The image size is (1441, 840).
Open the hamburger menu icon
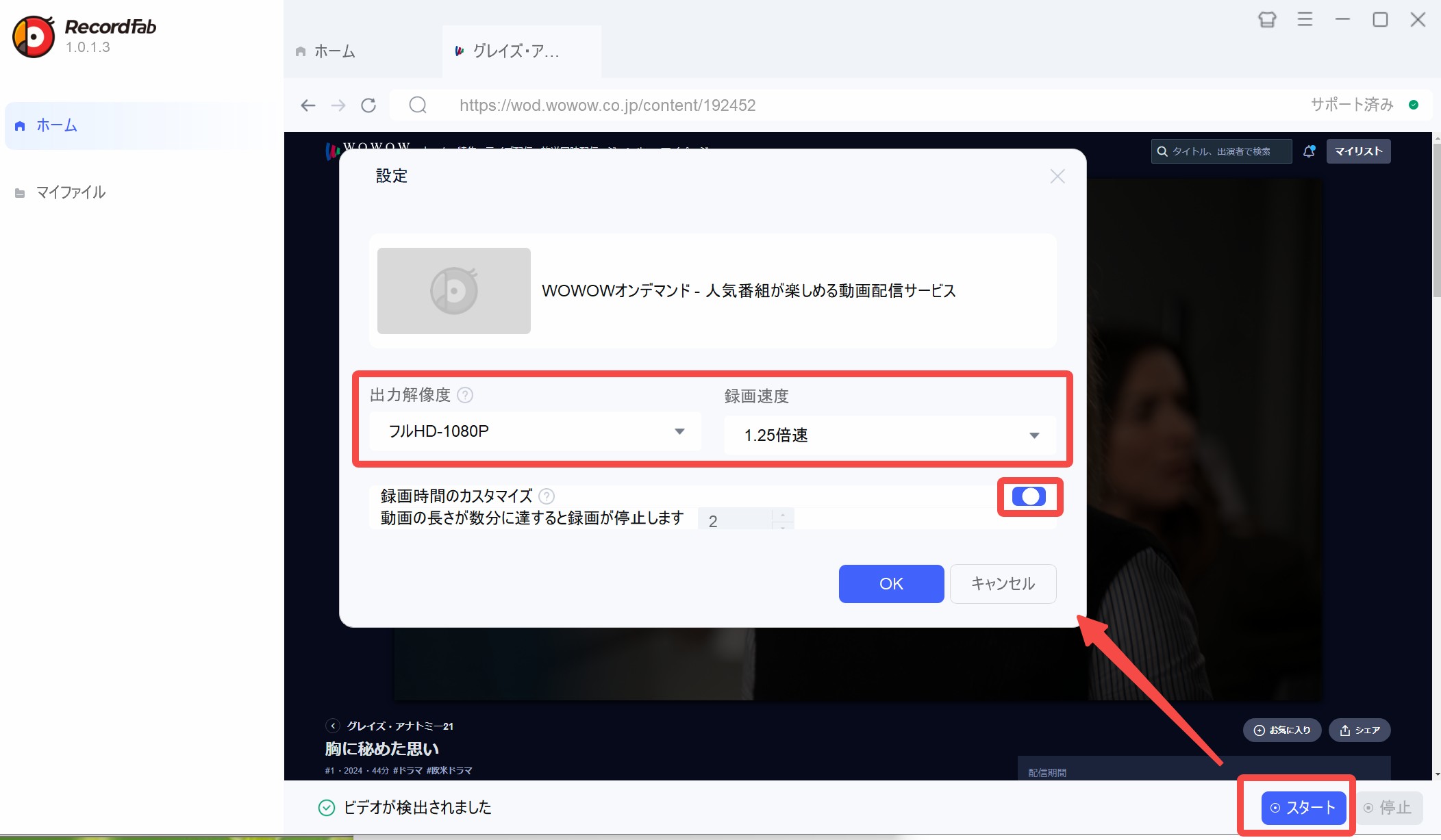(1305, 20)
